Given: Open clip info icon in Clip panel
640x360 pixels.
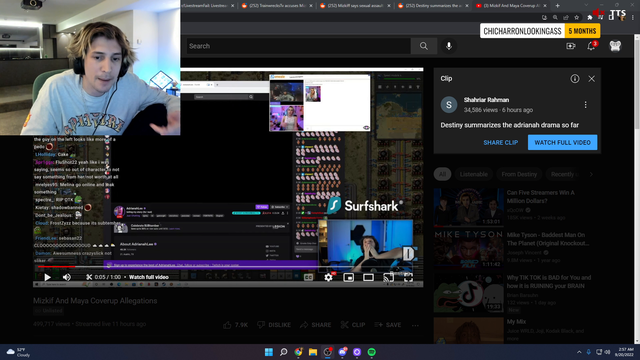Looking at the screenshot, I should click(x=575, y=79).
